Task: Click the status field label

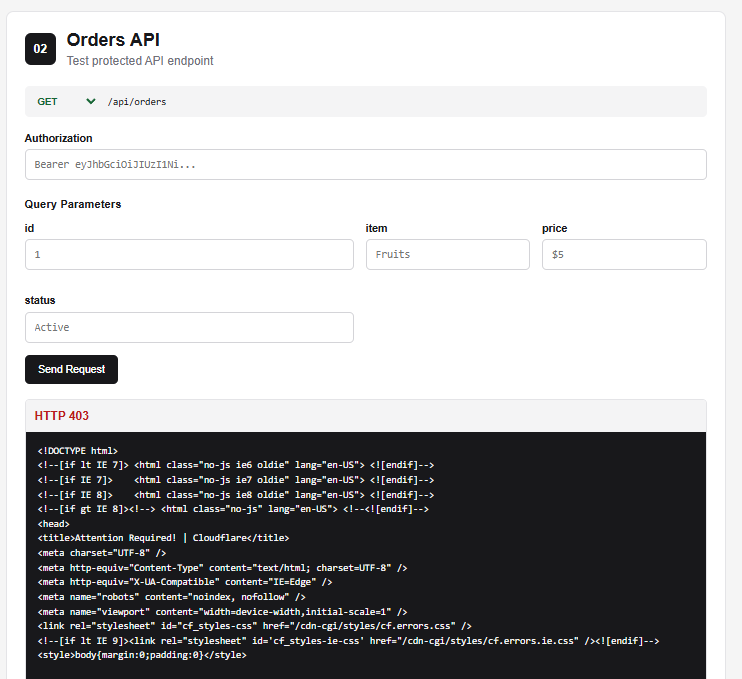Action: 40,300
